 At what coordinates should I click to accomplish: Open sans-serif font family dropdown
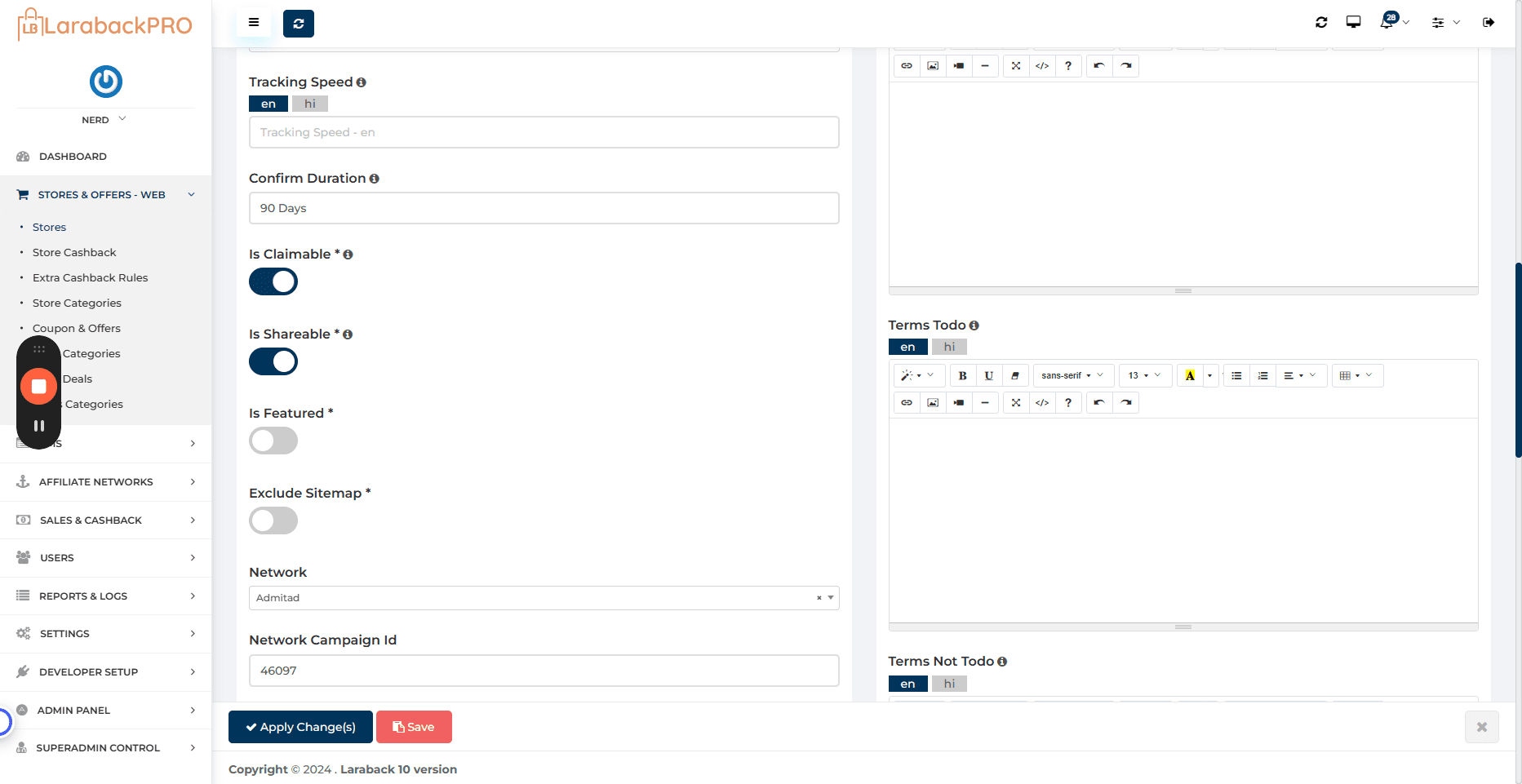click(x=1072, y=375)
